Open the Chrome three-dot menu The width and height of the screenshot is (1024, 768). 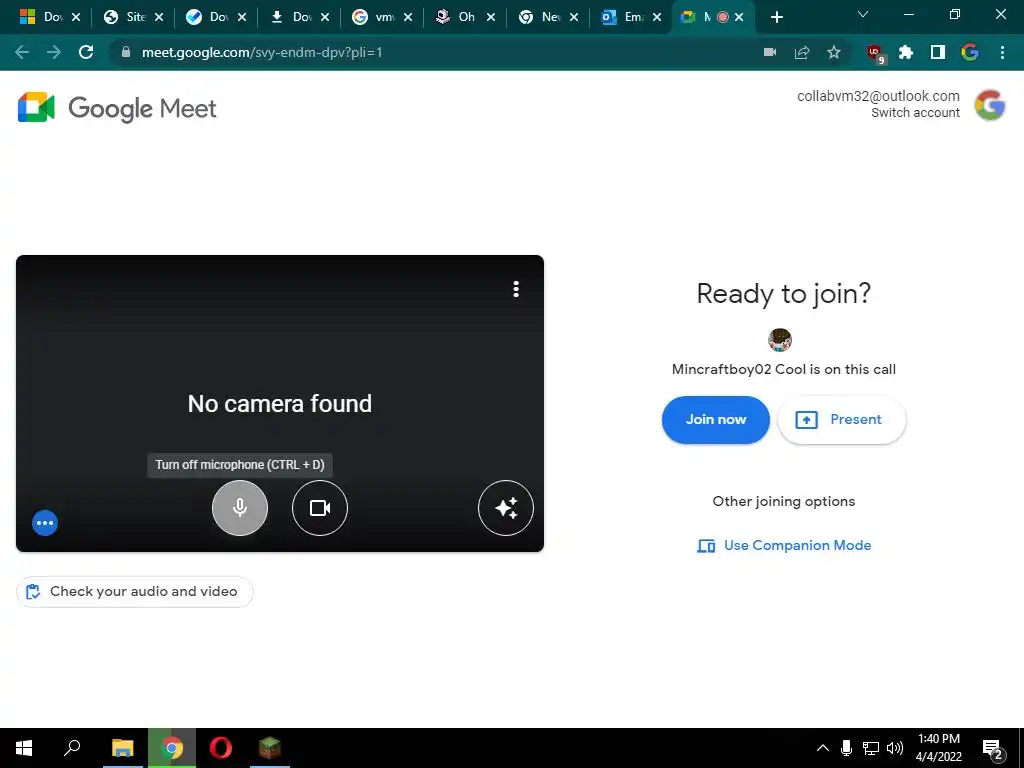point(1002,52)
